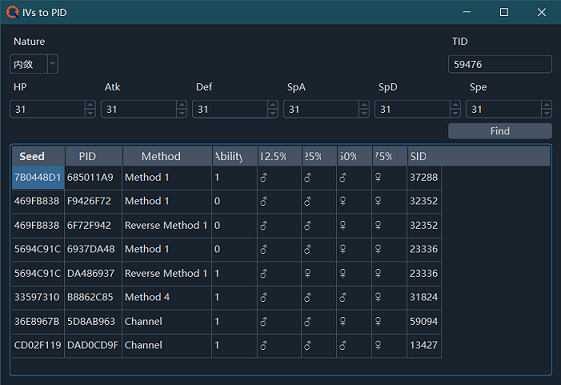Close the IVs to PID window

(x=542, y=12)
